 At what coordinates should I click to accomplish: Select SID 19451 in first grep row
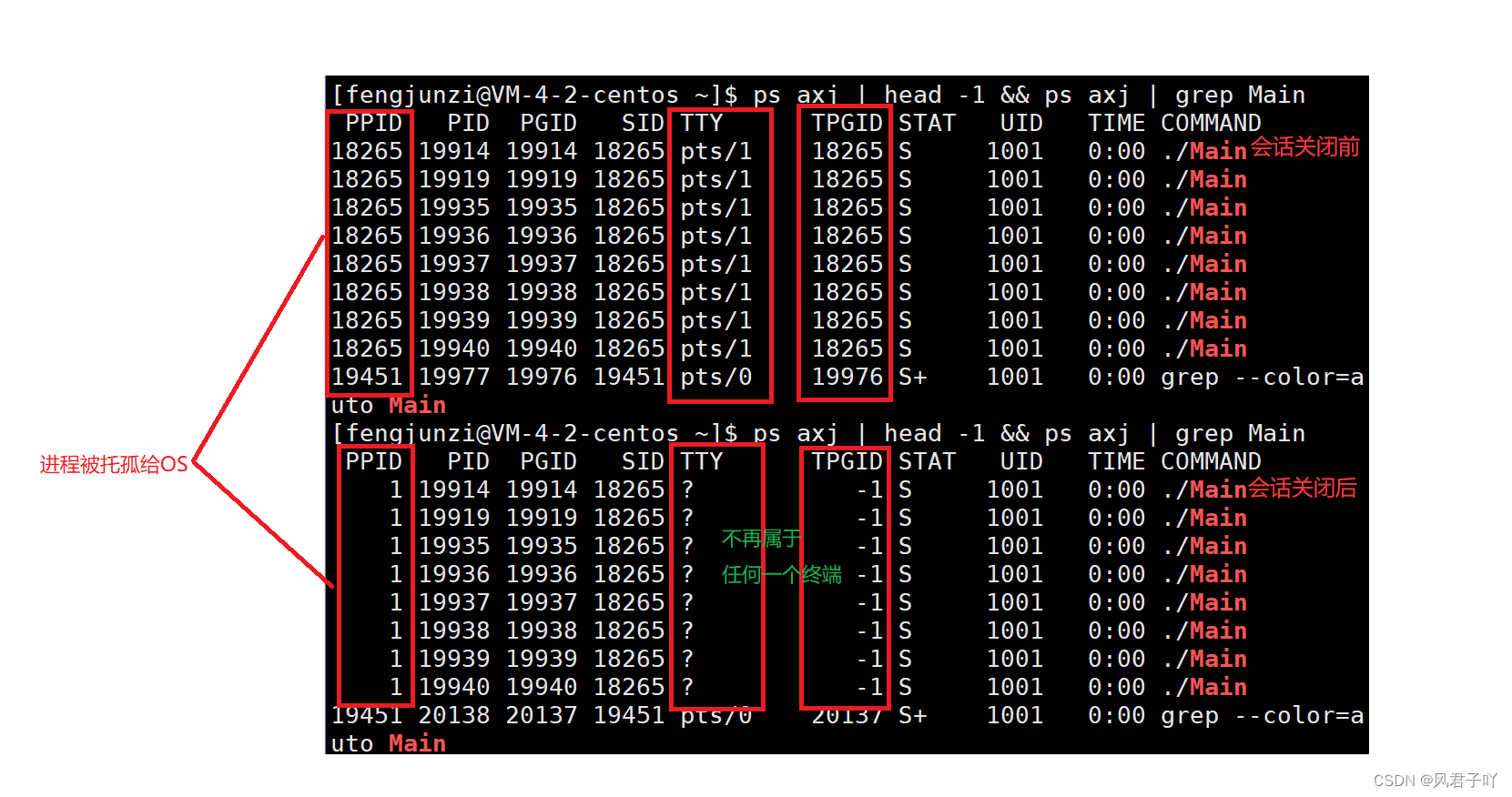coord(629,377)
